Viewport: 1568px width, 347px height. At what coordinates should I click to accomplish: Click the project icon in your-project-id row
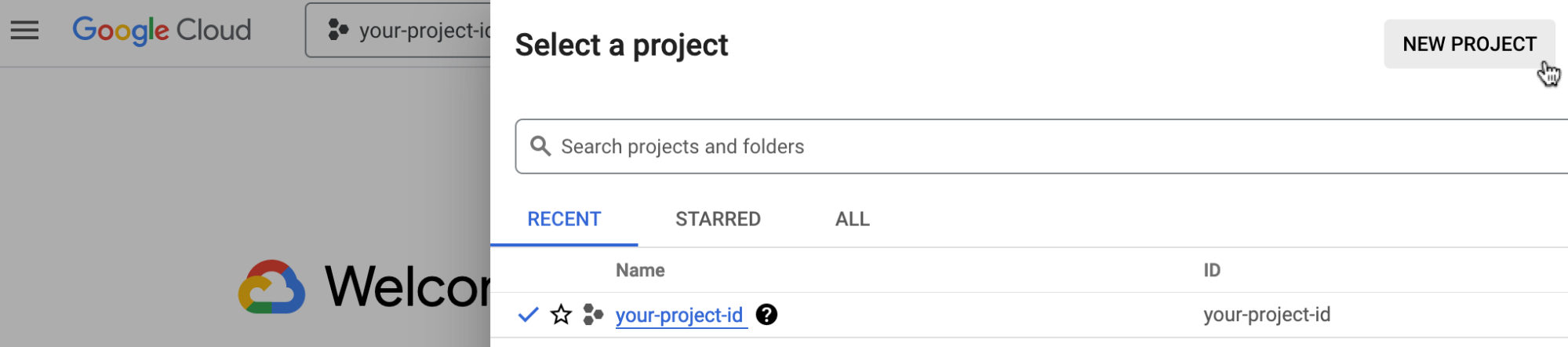point(593,315)
